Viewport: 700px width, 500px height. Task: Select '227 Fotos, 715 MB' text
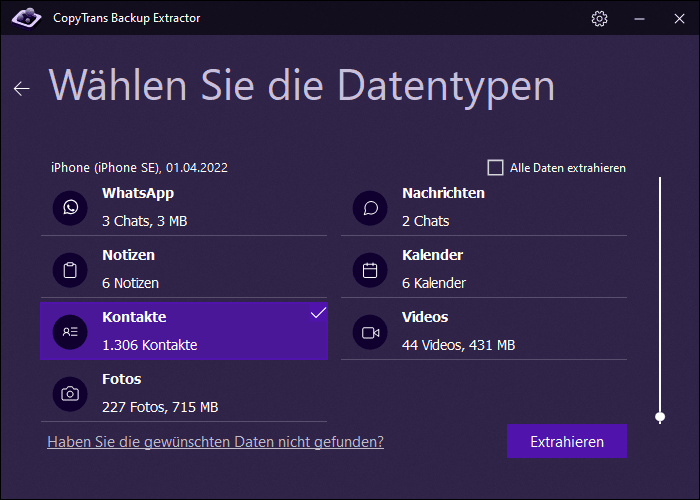coord(160,407)
